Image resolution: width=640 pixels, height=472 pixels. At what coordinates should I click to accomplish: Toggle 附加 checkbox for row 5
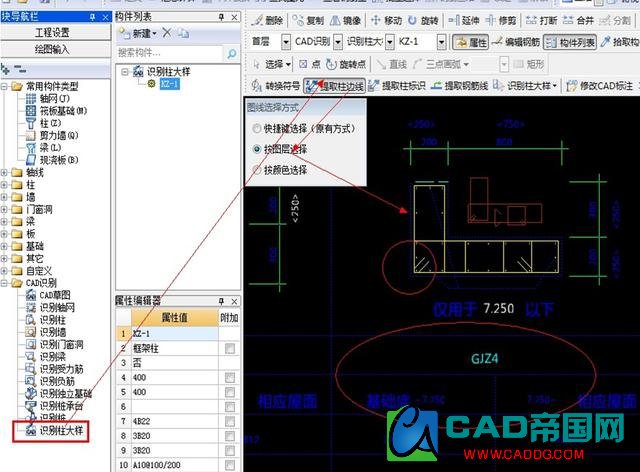[x=230, y=392]
